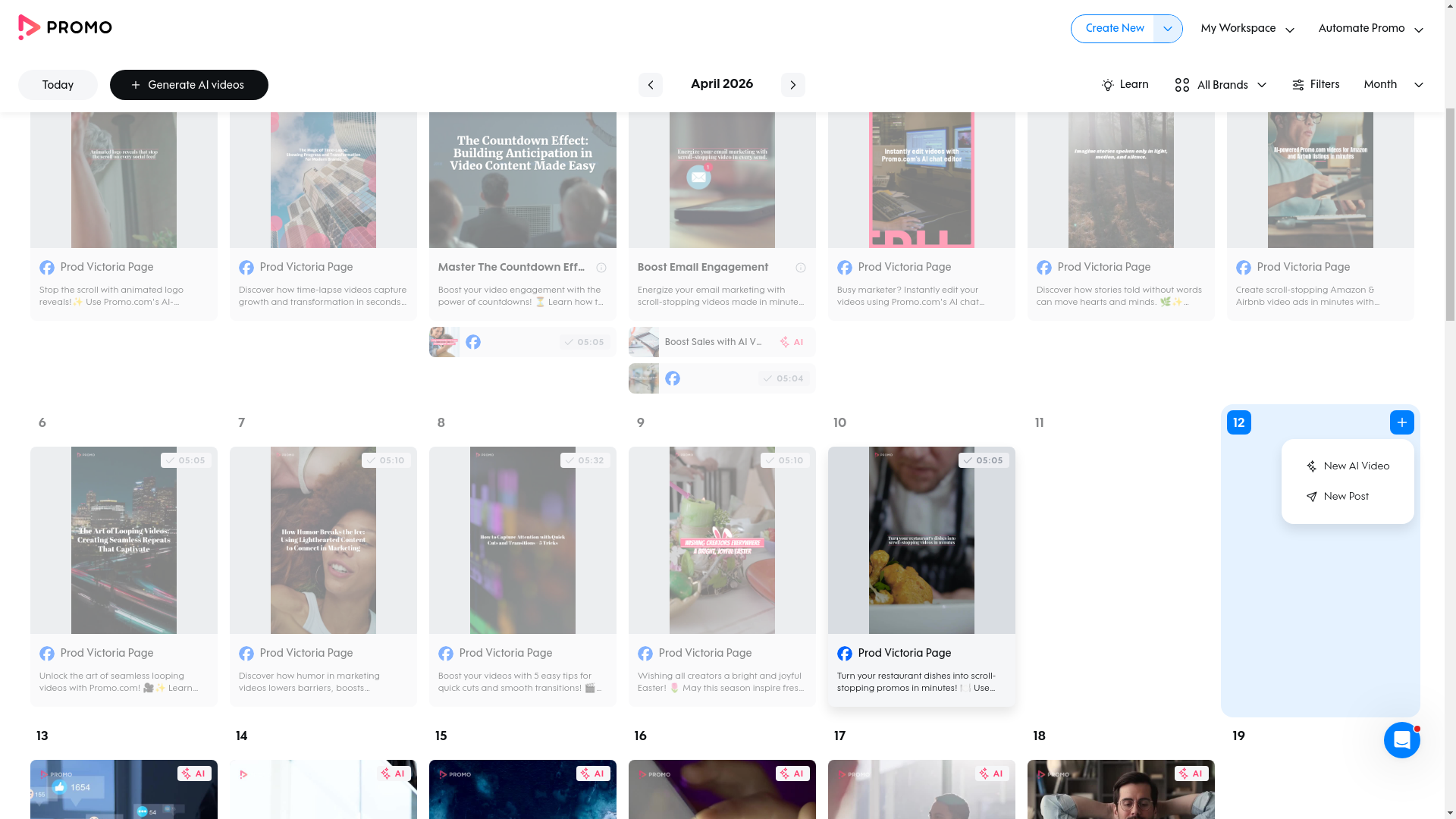Image resolution: width=1456 pixels, height=819 pixels.
Task: Click Generate AI videos button
Action: (x=189, y=85)
